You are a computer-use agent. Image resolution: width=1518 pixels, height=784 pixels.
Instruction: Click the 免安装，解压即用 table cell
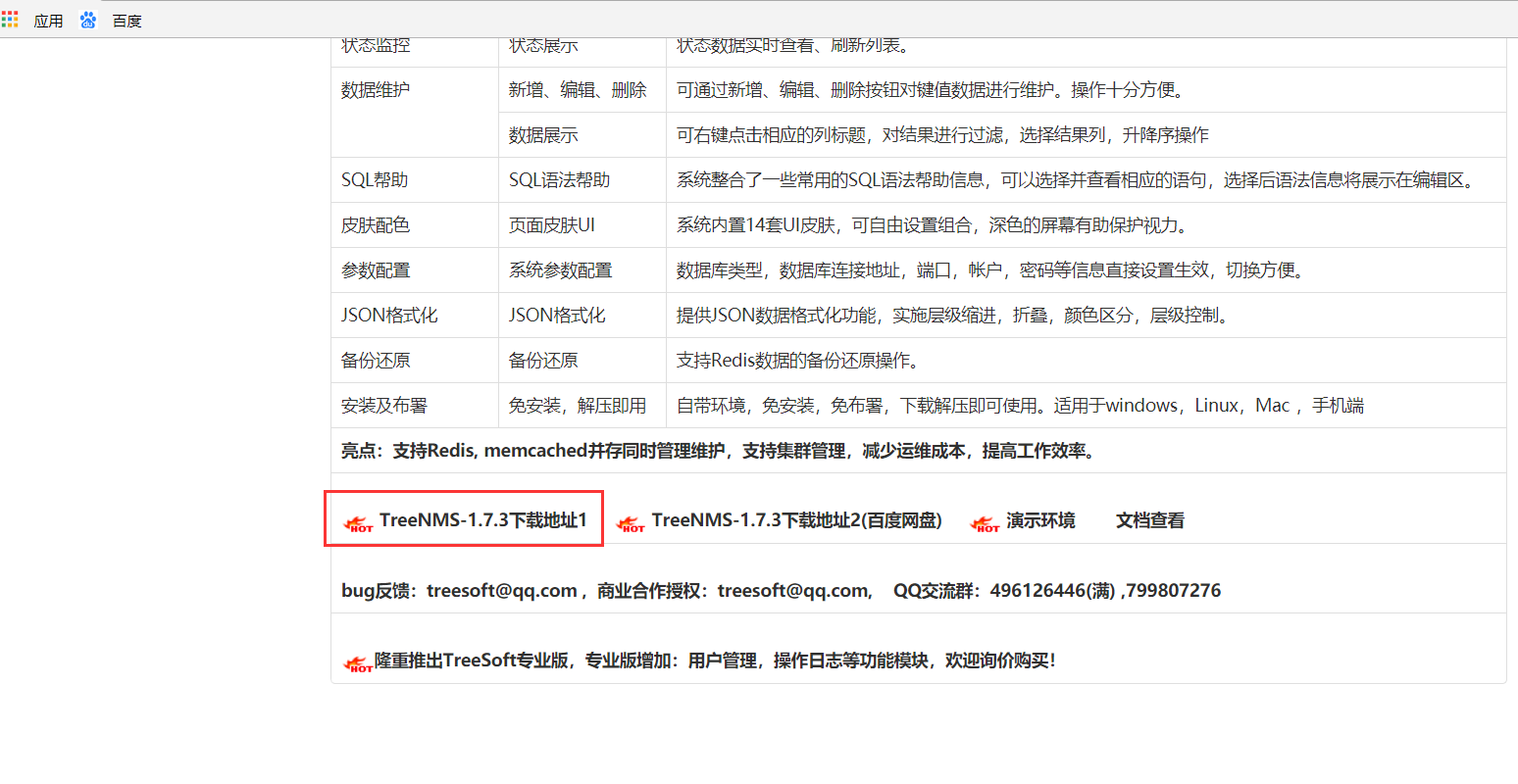(x=582, y=406)
